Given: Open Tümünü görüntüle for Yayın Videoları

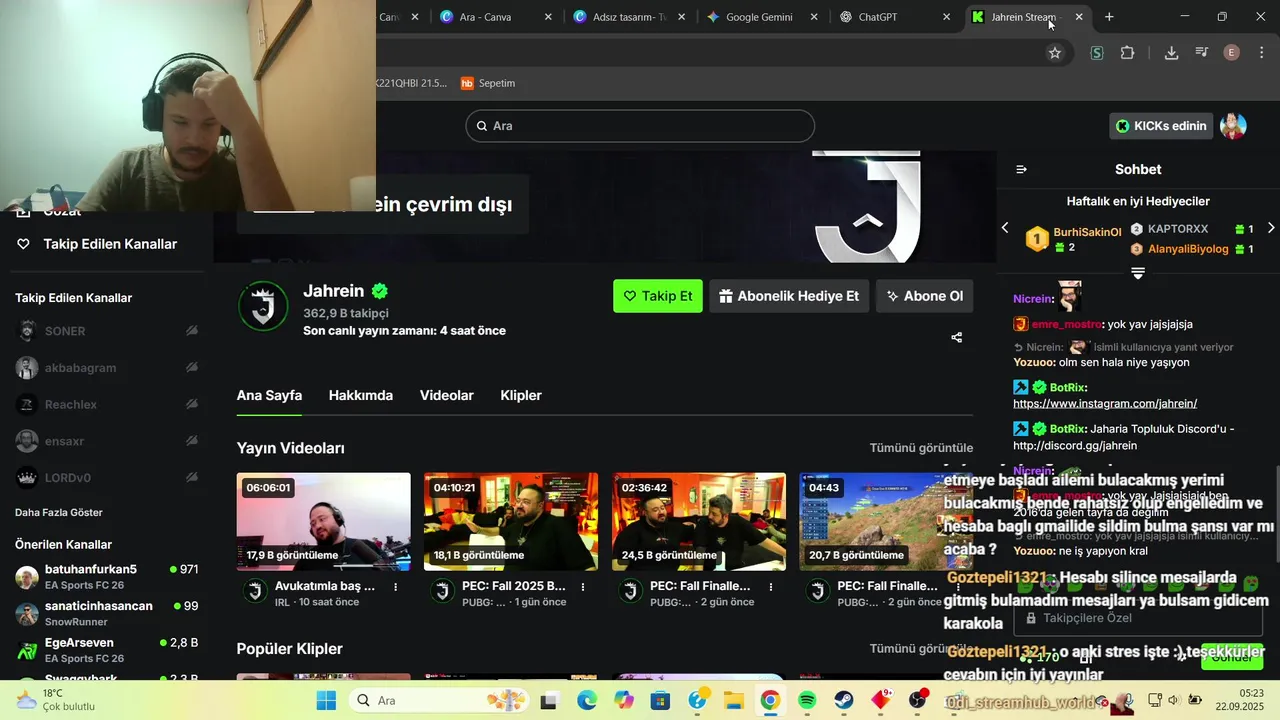Looking at the screenshot, I should tap(921, 448).
